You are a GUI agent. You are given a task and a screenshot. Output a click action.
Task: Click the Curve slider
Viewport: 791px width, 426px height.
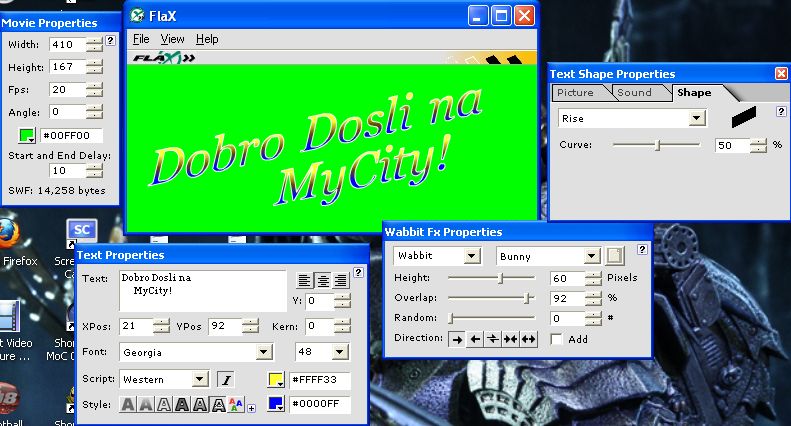click(x=656, y=145)
